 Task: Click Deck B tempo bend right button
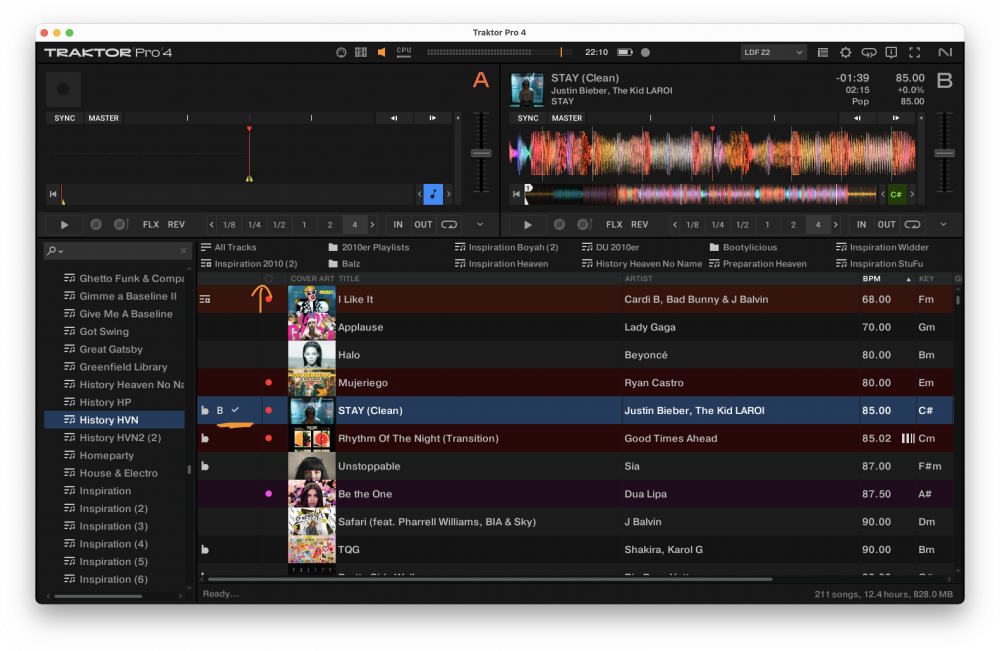point(895,118)
